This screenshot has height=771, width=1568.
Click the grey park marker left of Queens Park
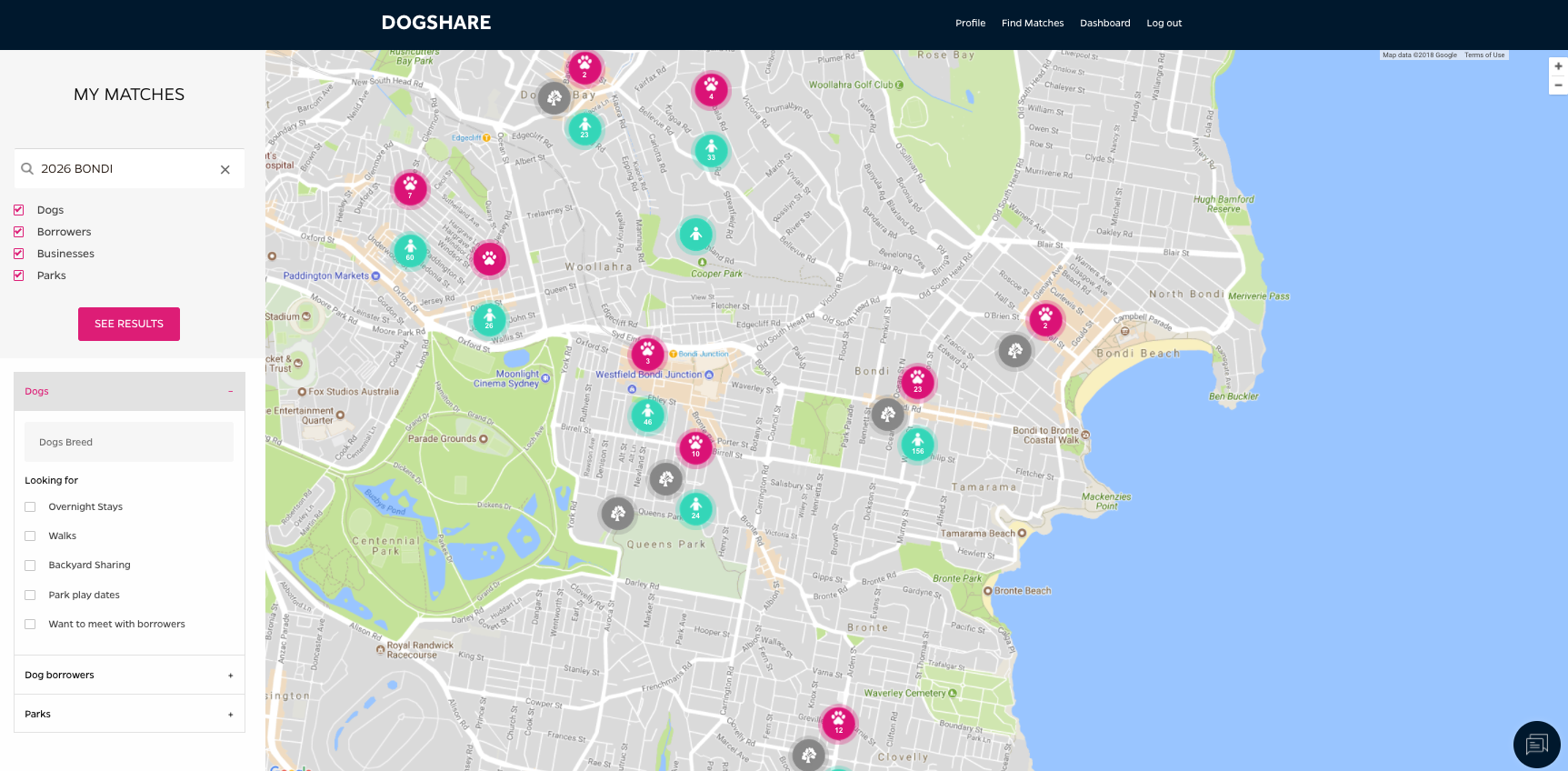click(617, 514)
